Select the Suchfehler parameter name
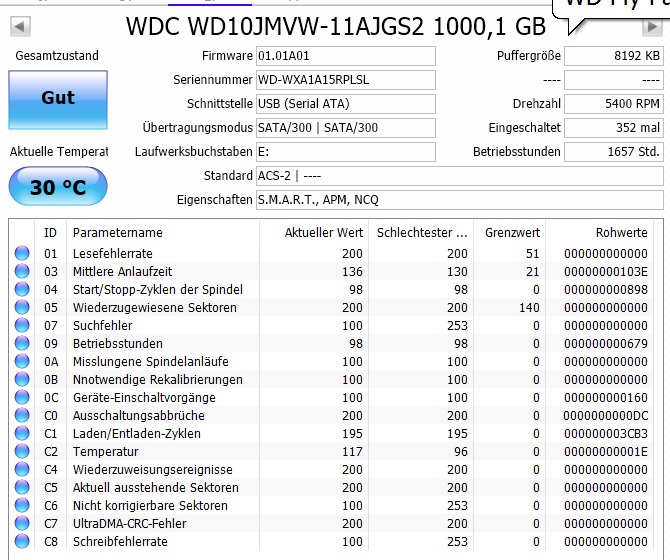The image size is (670, 560). 103,325
